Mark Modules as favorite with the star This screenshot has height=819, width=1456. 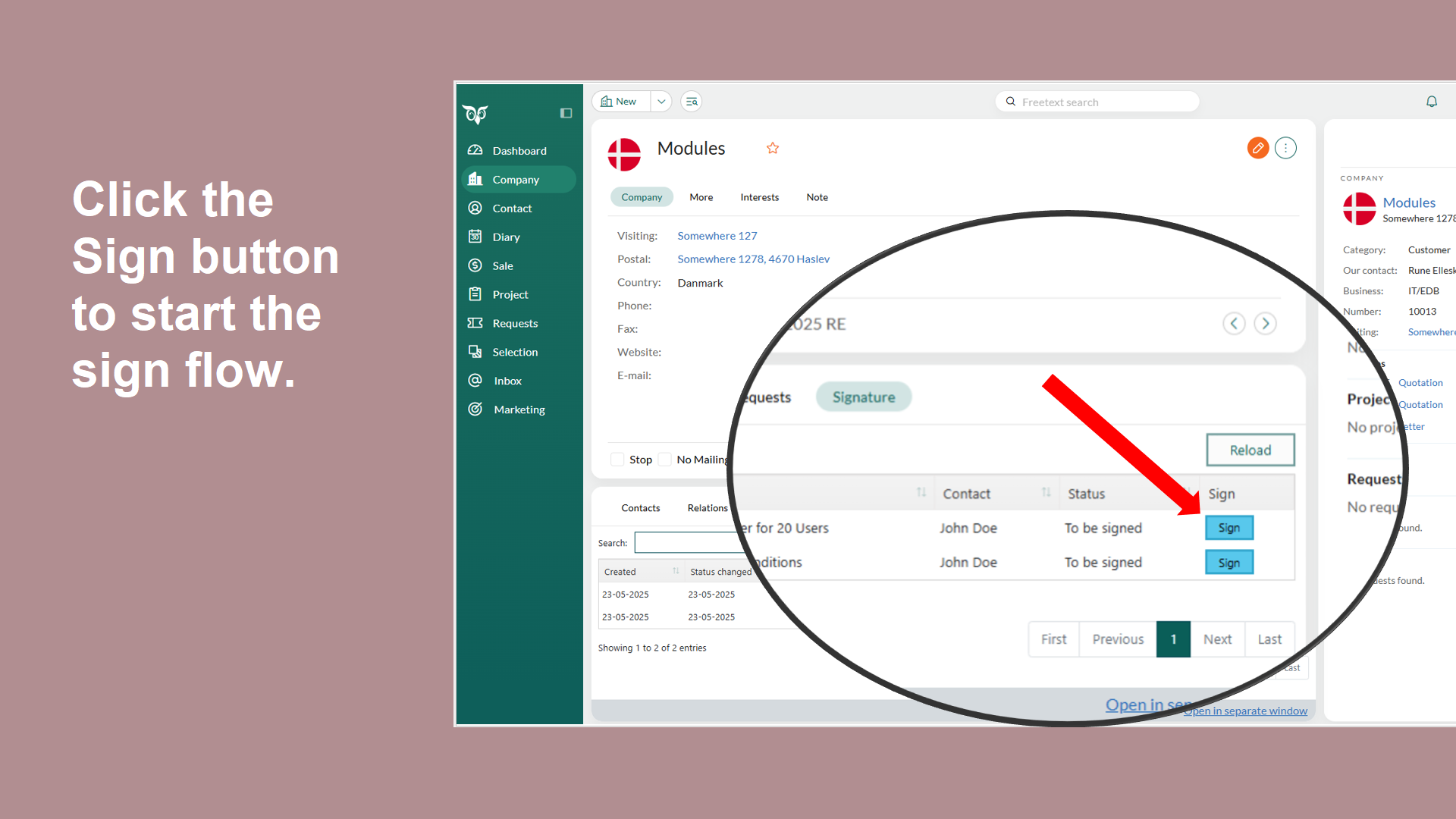(x=773, y=148)
